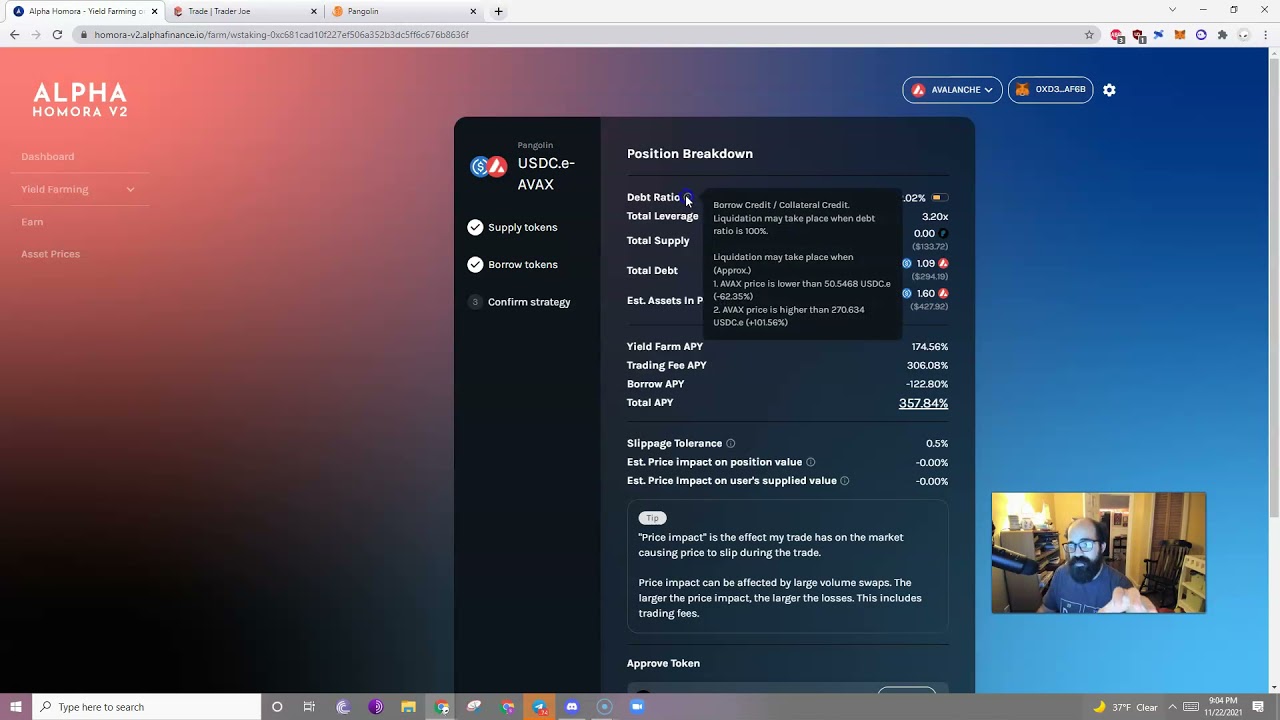Click the Debt Ratio info icon
The image size is (1280, 720).
pos(687,198)
